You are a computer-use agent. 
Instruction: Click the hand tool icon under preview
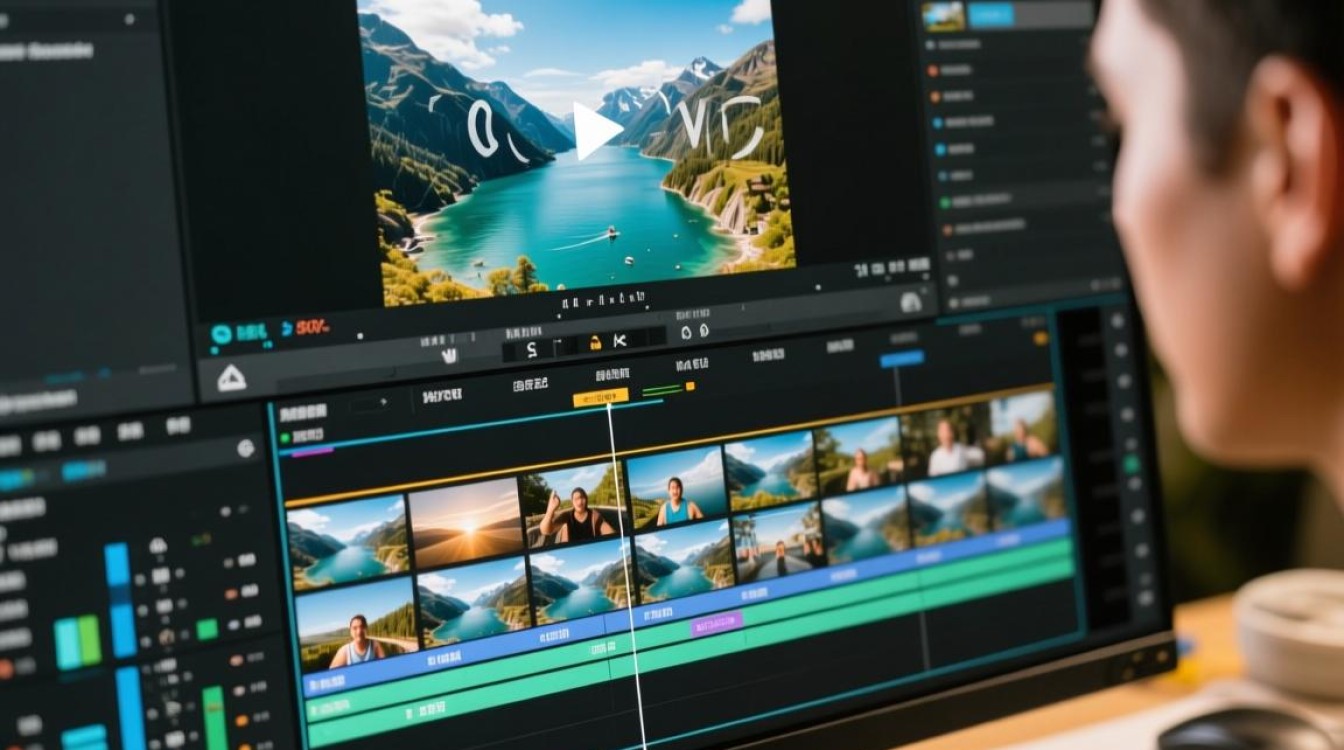(x=449, y=354)
